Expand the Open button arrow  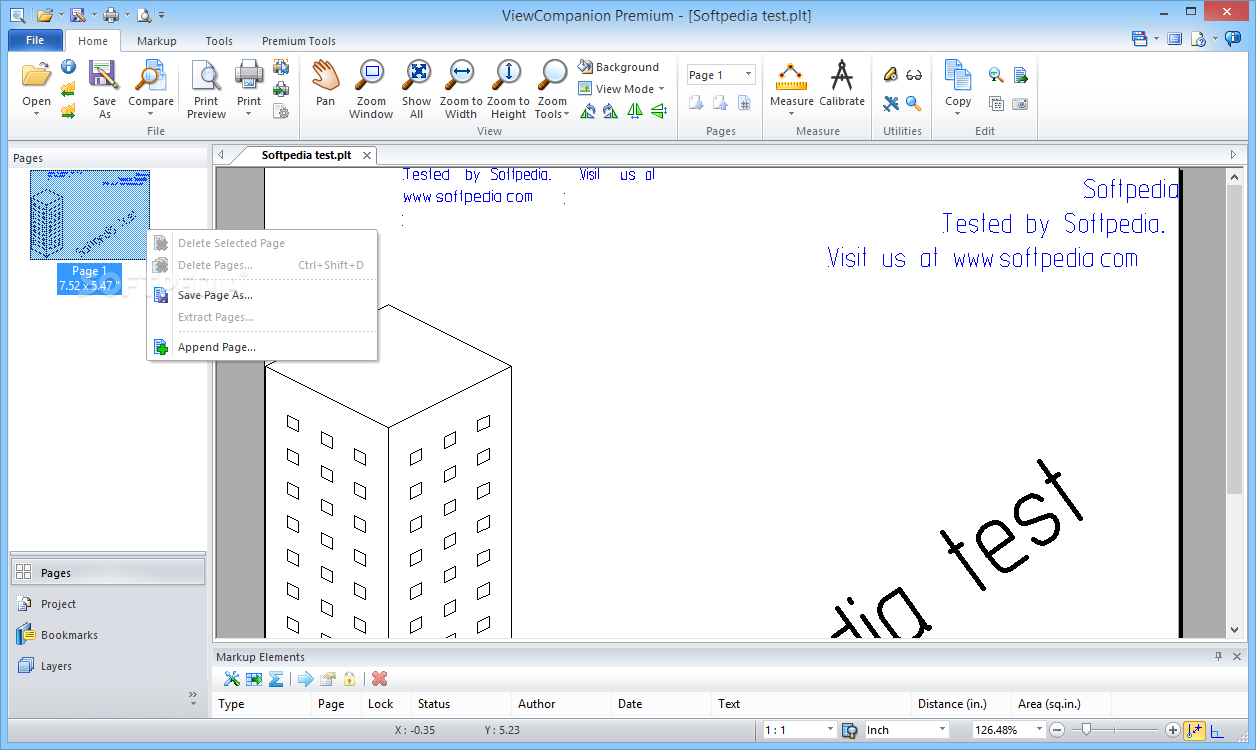point(36,113)
